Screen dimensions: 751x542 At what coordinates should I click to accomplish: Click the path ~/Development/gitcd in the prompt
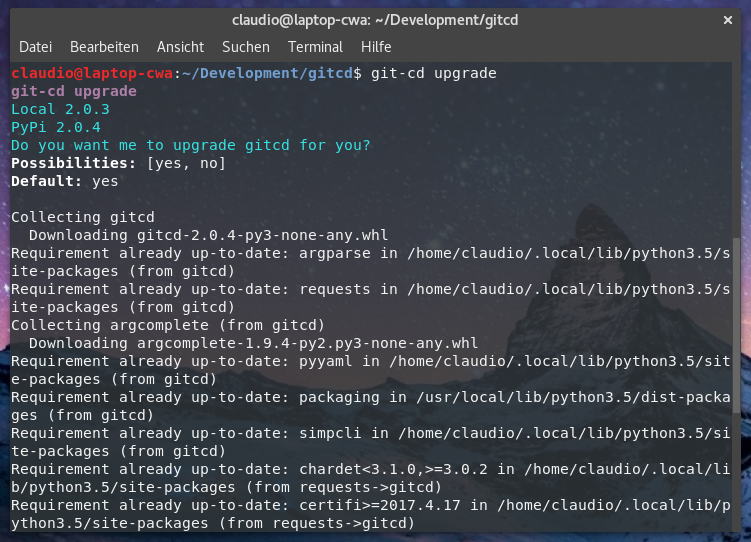point(268,73)
